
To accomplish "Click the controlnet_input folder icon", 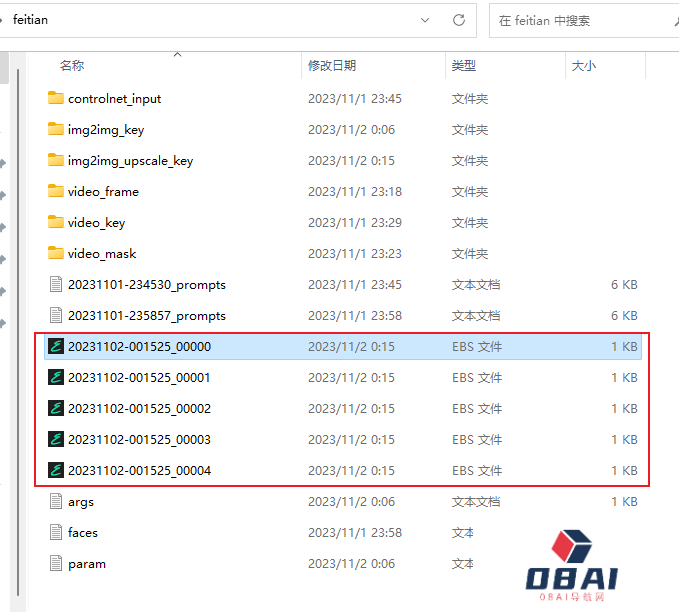I will pos(55,98).
